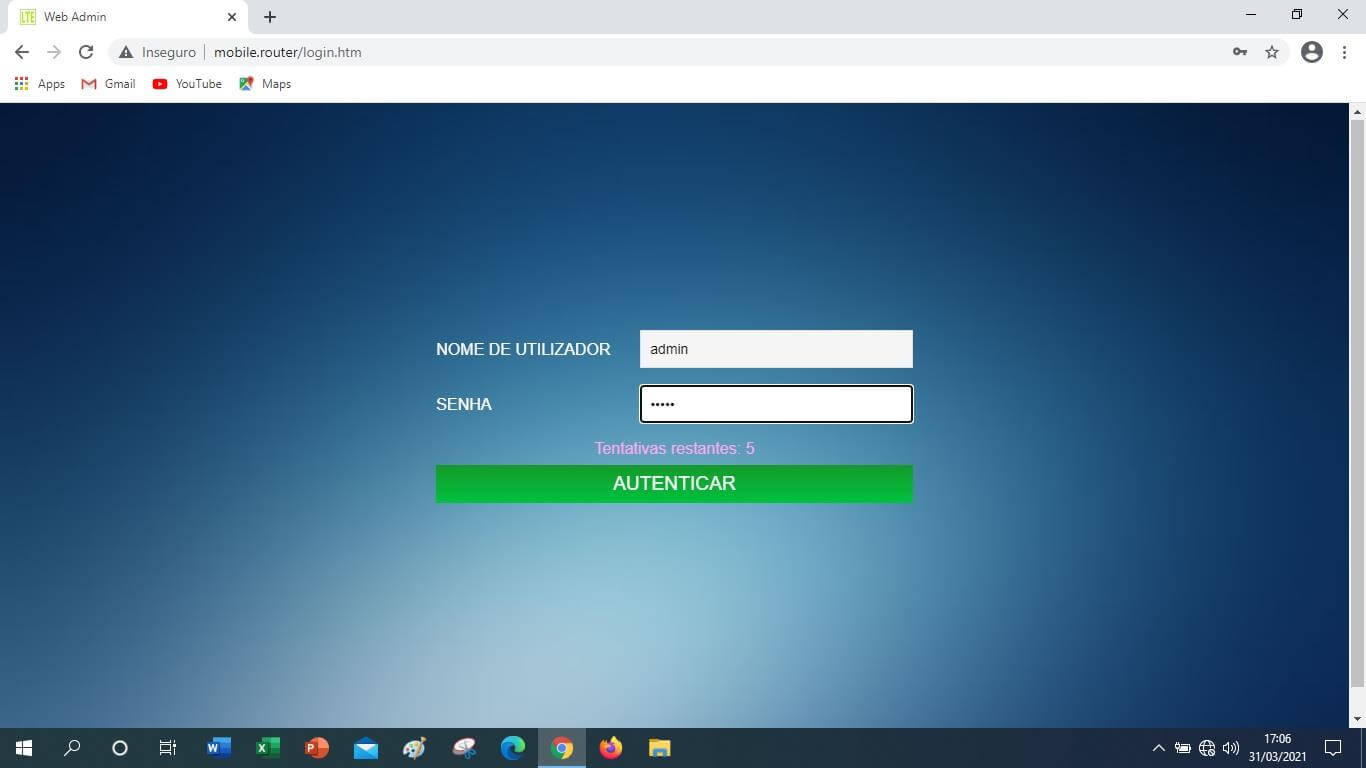Bookmark this page with the star icon
The width and height of the screenshot is (1366, 768).
click(x=1272, y=52)
